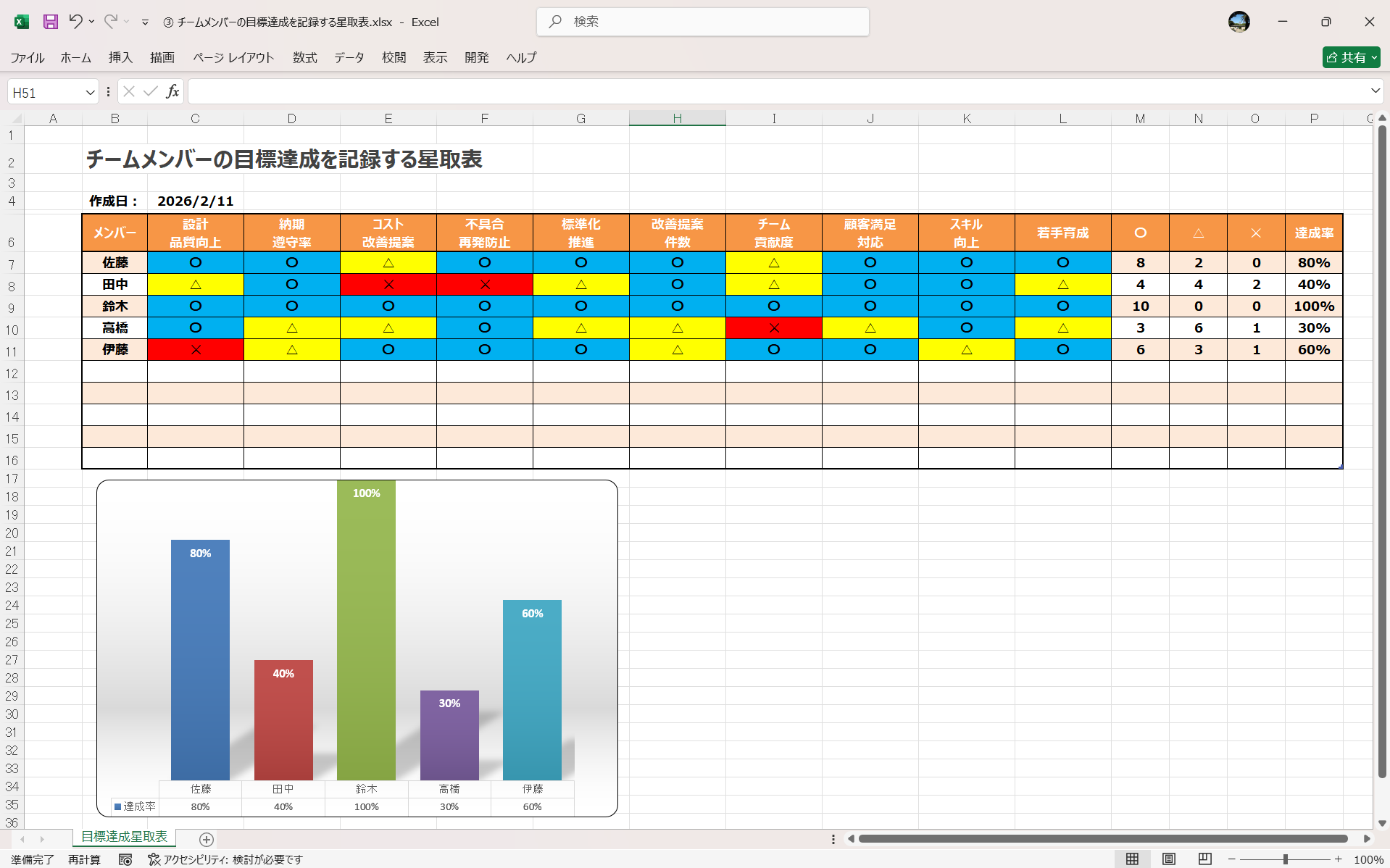Open the 共有 (Share) dropdown
Image resolution: width=1390 pixels, height=868 pixels.
coord(1376,57)
